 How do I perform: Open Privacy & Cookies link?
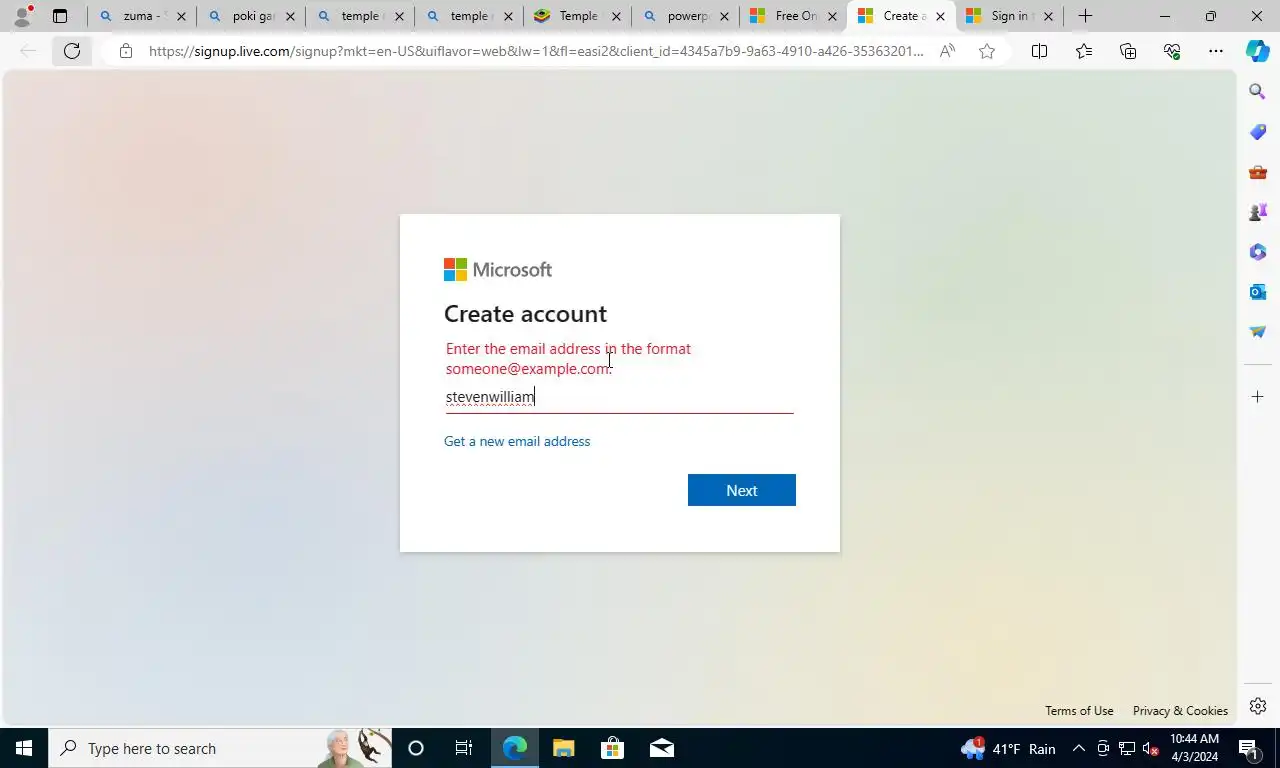click(1180, 711)
